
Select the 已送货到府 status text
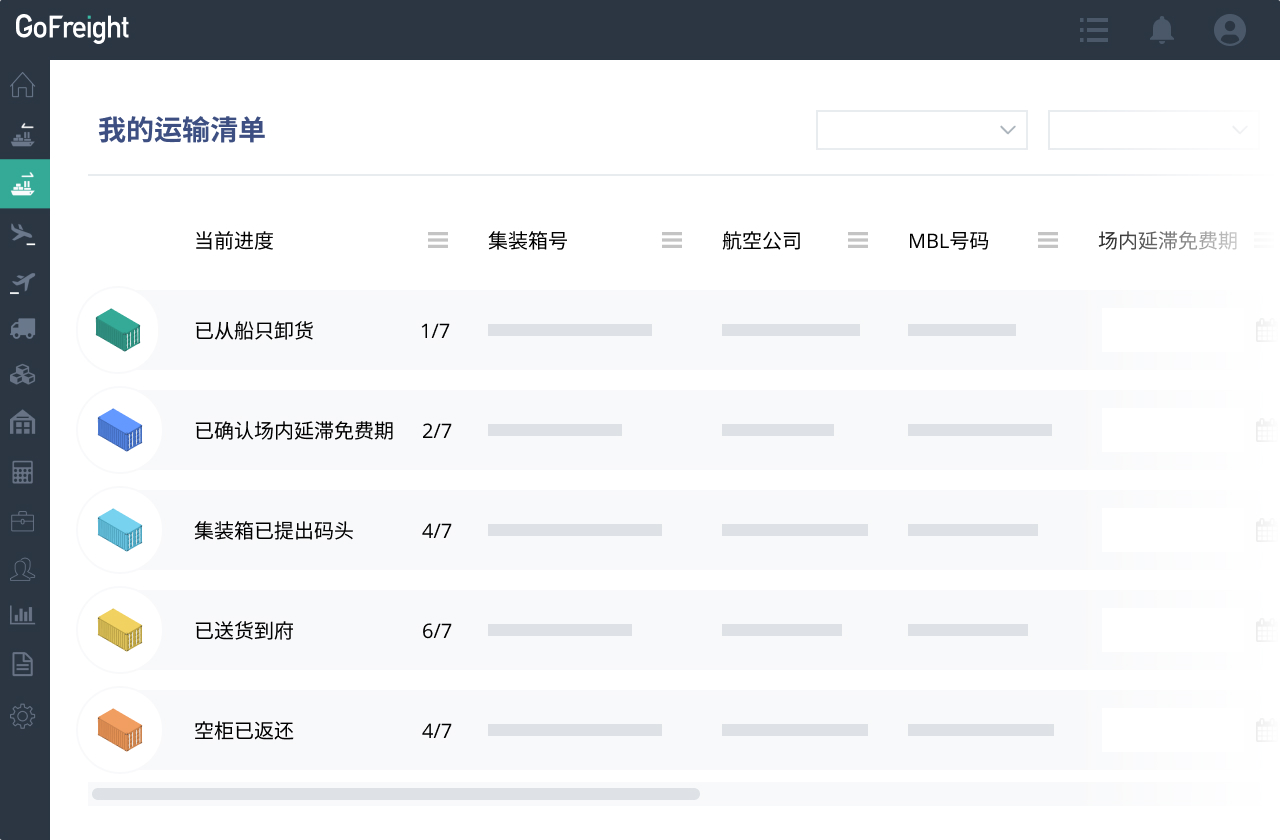[x=244, y=631]
